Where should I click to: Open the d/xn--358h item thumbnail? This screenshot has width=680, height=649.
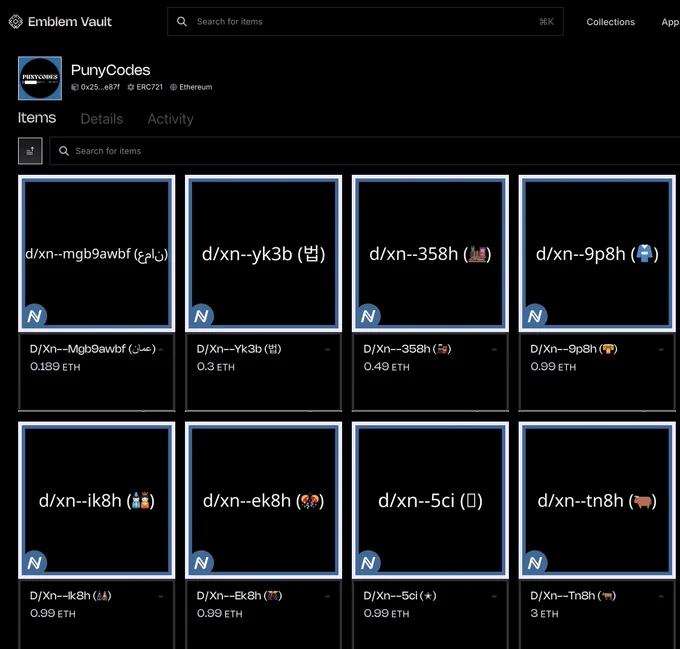430,254
